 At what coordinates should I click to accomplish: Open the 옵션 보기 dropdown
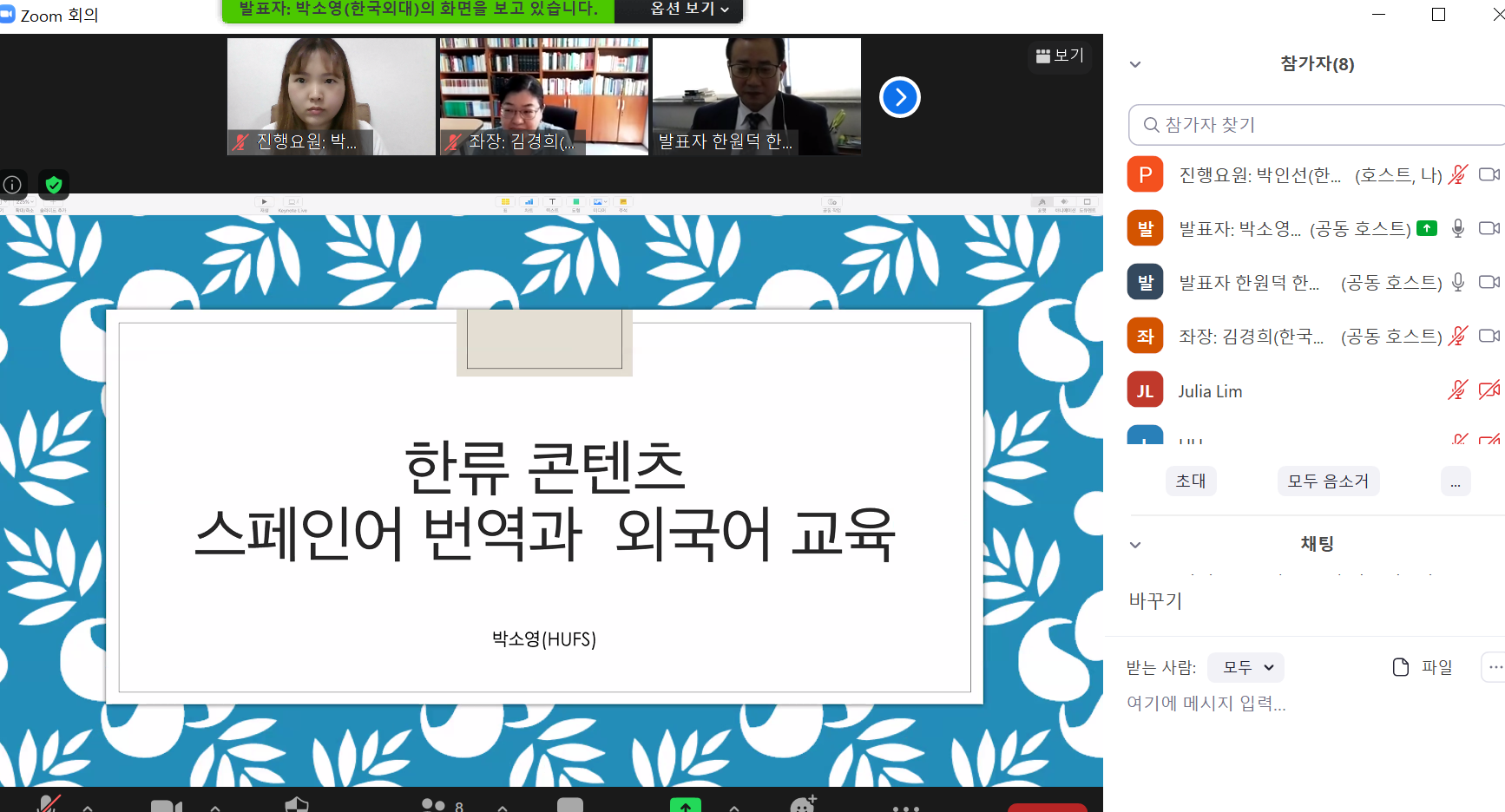(x=690, y=9)
